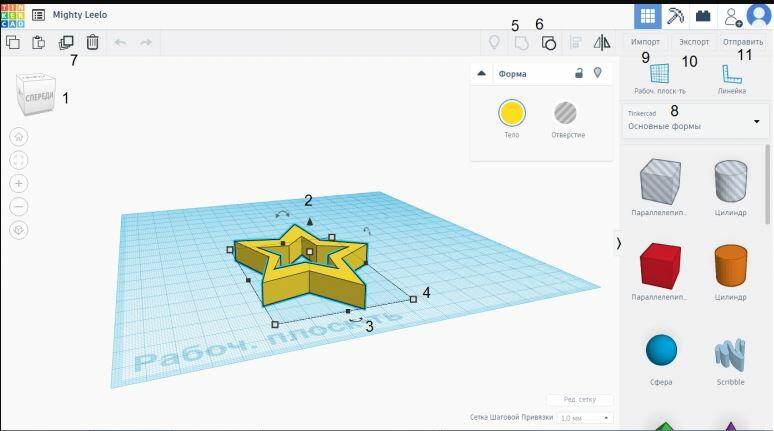This screenshot has width=774, height=431.
Task: Click the Импорт button
Action: (645, 42)
